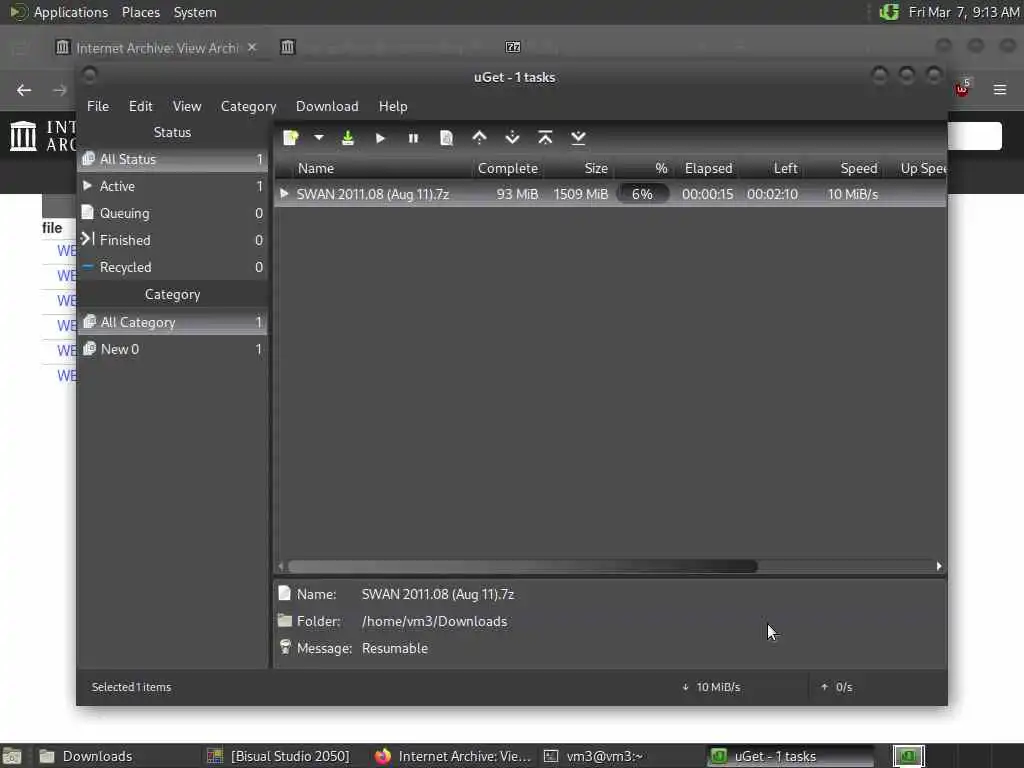Click show desktop icon in taskbar

click(x=13, y=756)
